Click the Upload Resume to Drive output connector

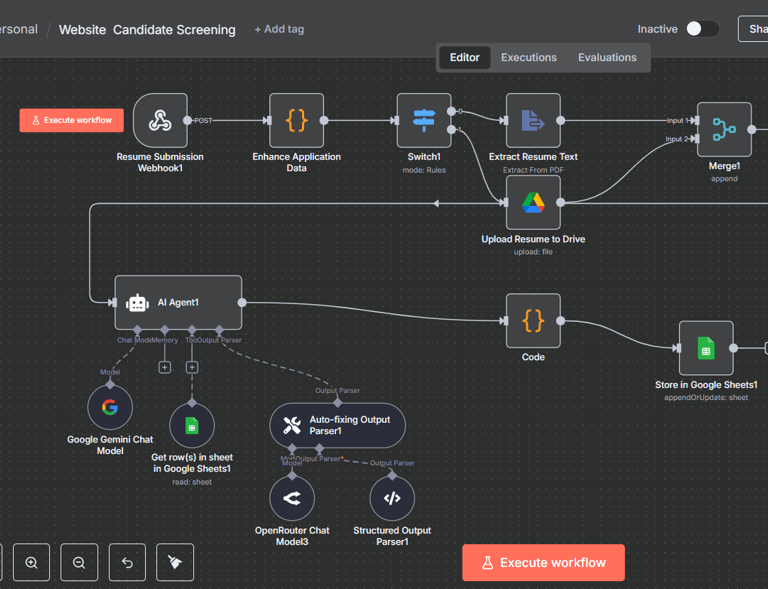click(560, 202)
